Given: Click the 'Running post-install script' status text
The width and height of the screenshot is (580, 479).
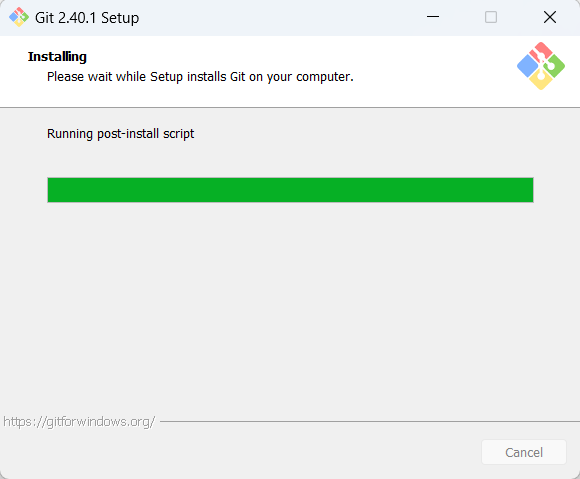Looking at the screenshot, I should point(121,134).
